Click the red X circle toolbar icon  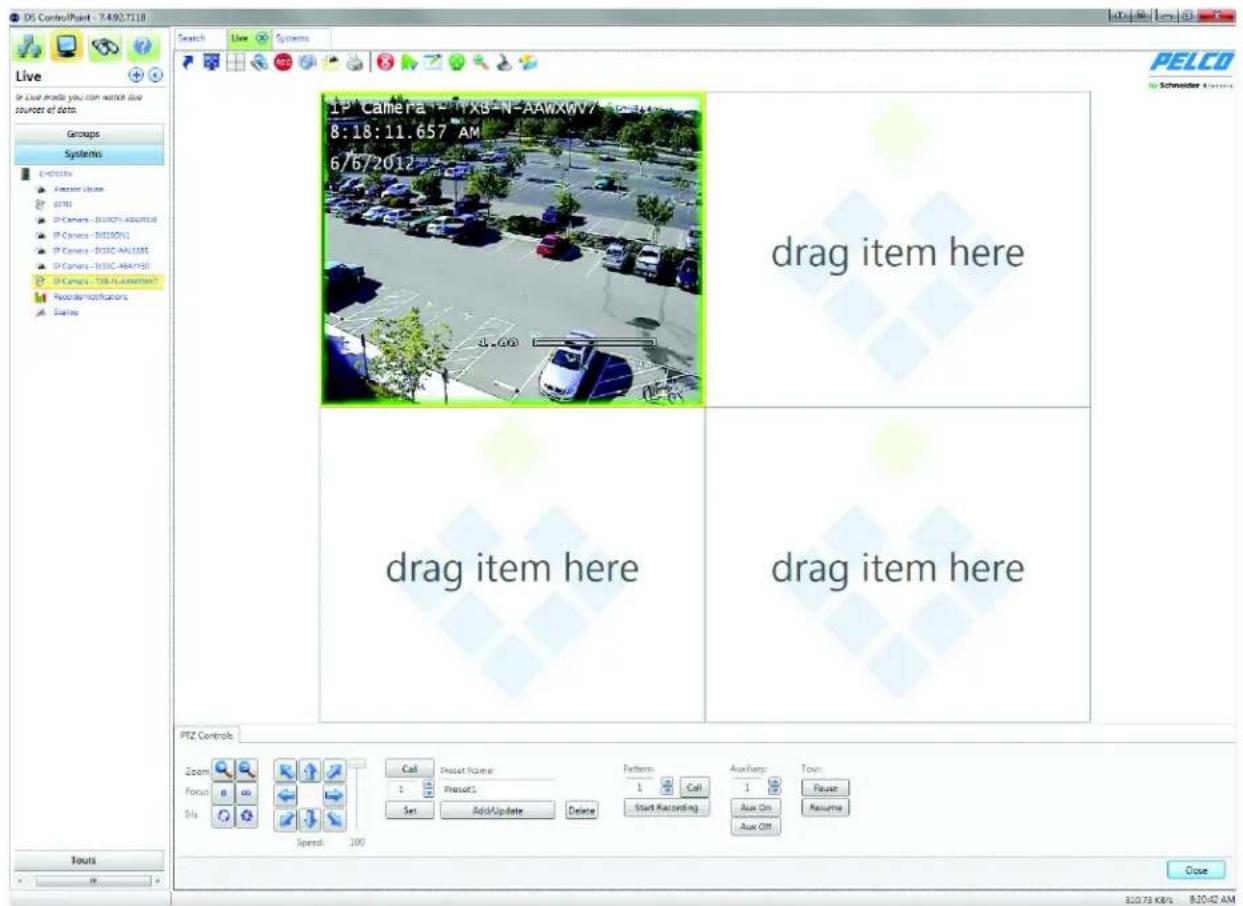(385, 62)
